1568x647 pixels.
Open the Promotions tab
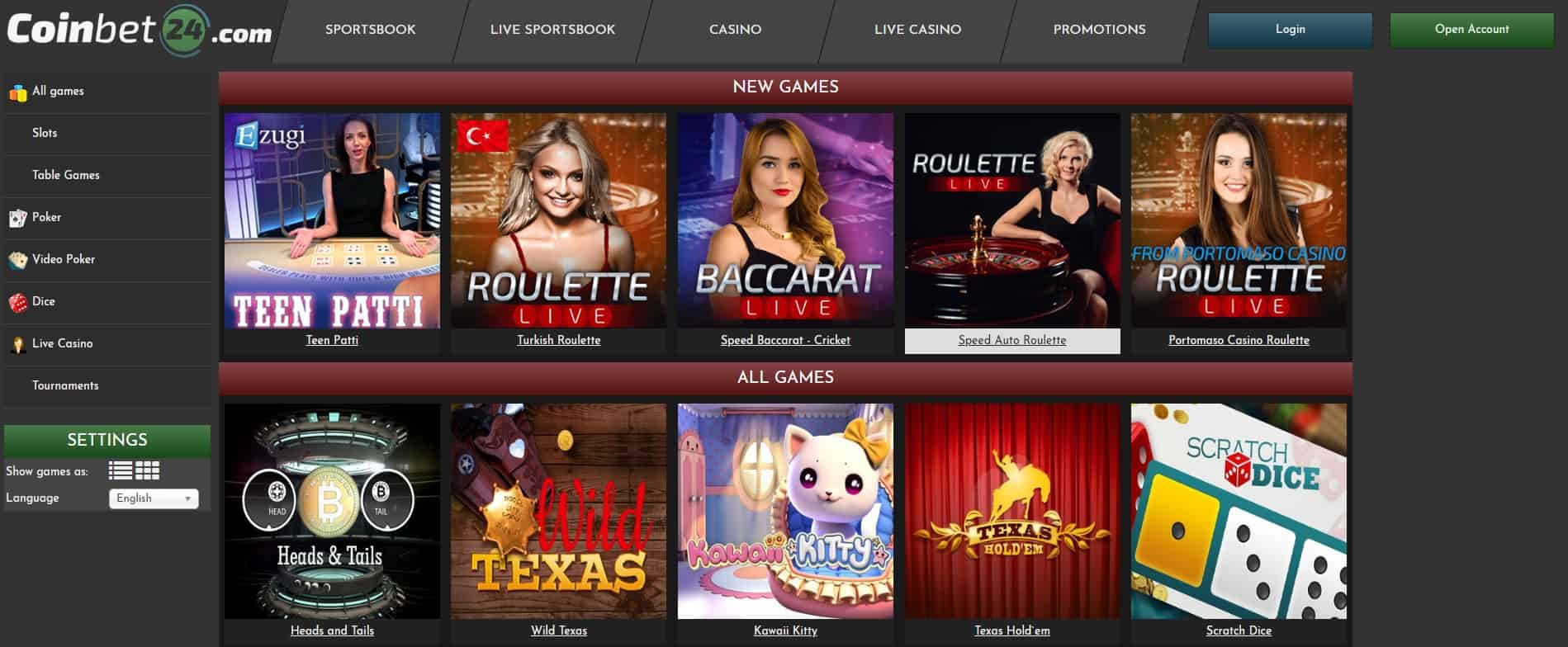click(1099, 30)
